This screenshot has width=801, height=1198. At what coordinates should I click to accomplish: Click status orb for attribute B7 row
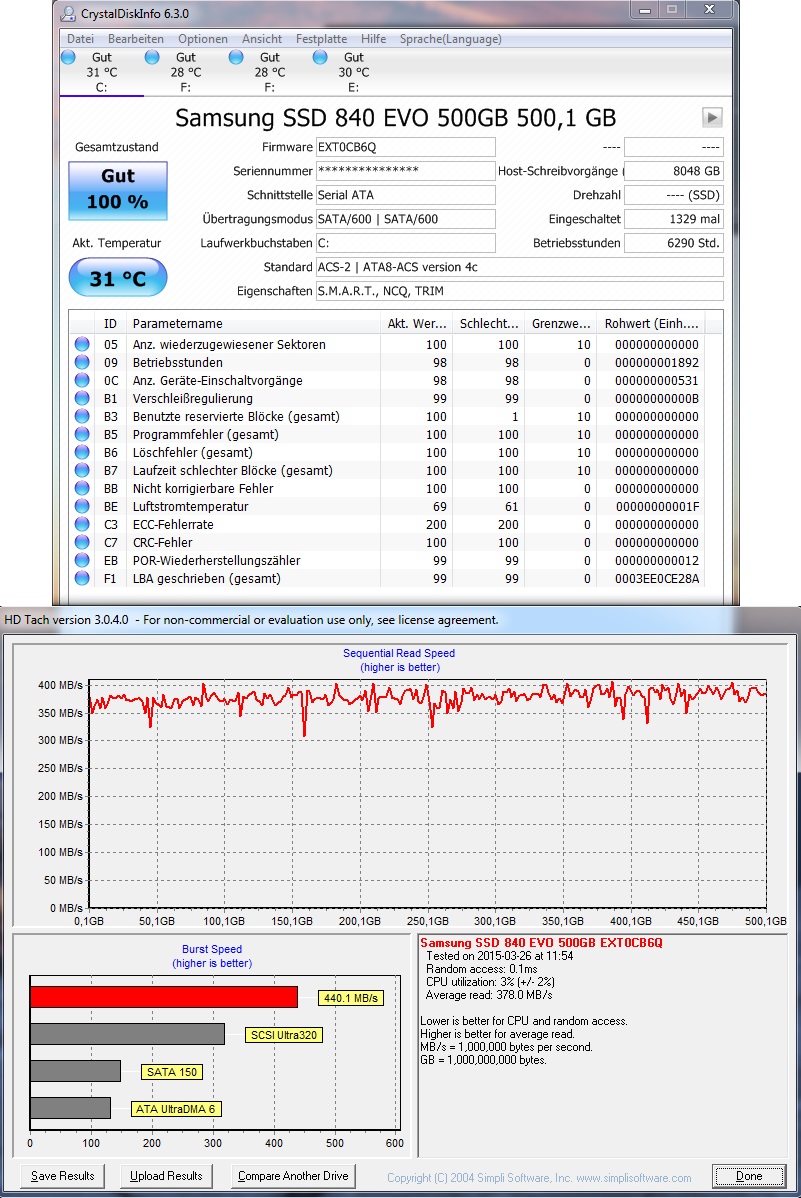[82, 470]
